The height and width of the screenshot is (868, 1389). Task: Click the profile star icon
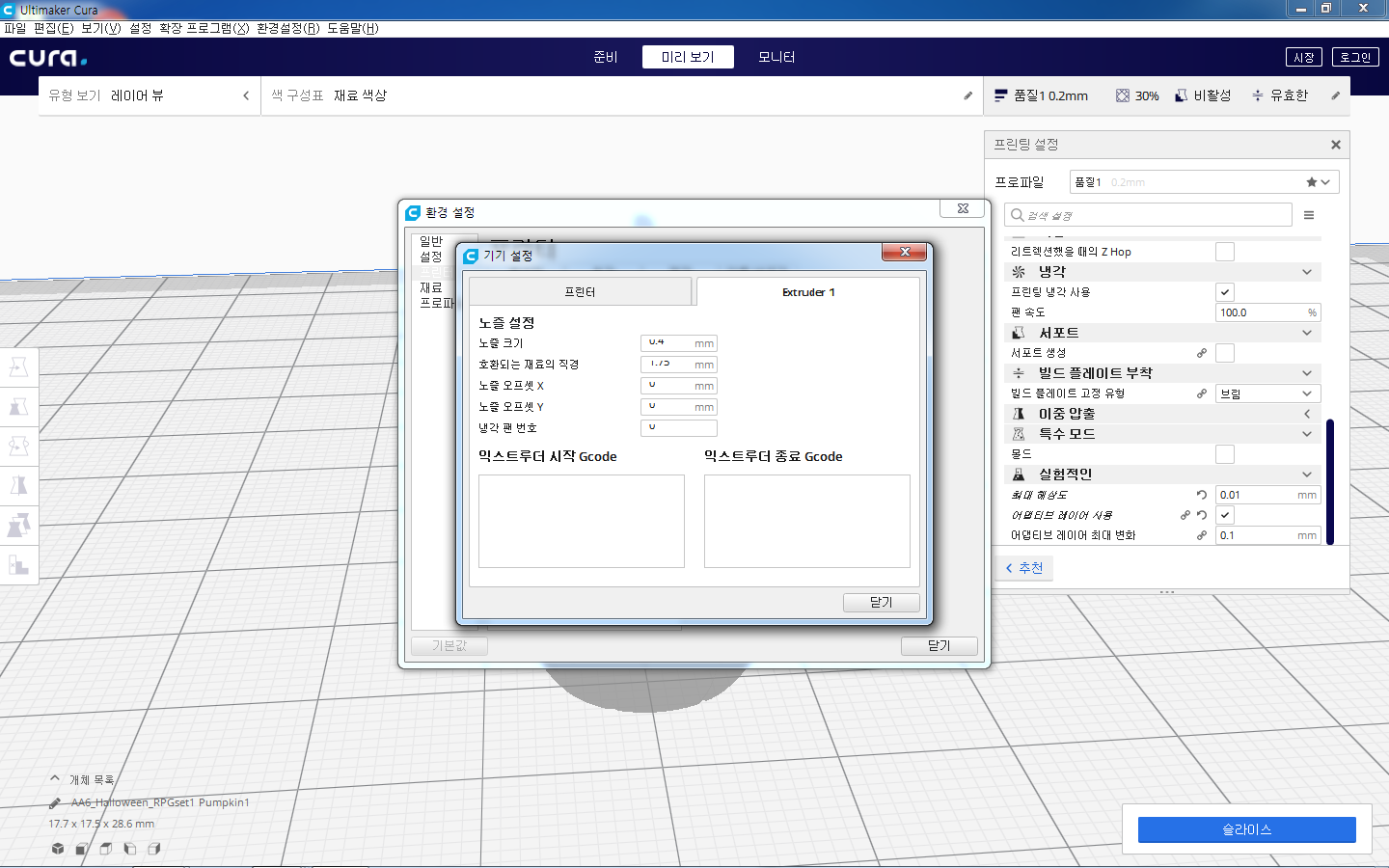pyautogui.click(x=1312, y=182)
